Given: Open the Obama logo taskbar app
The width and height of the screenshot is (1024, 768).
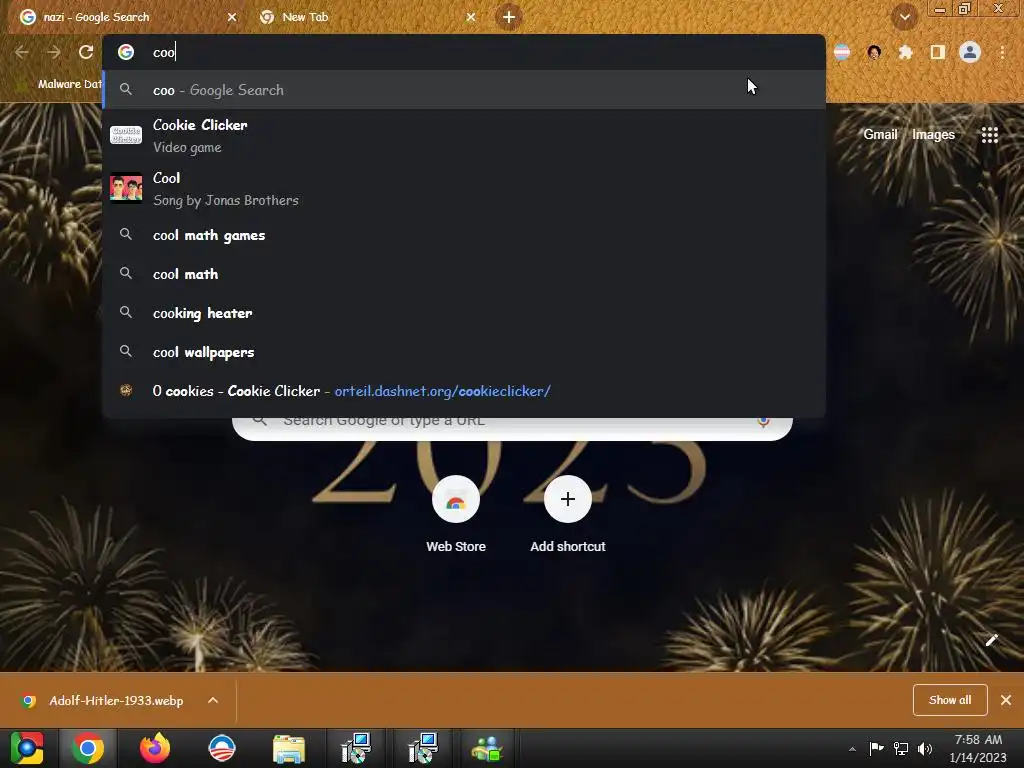Looking at the screenshot, I should pos(222,748).
